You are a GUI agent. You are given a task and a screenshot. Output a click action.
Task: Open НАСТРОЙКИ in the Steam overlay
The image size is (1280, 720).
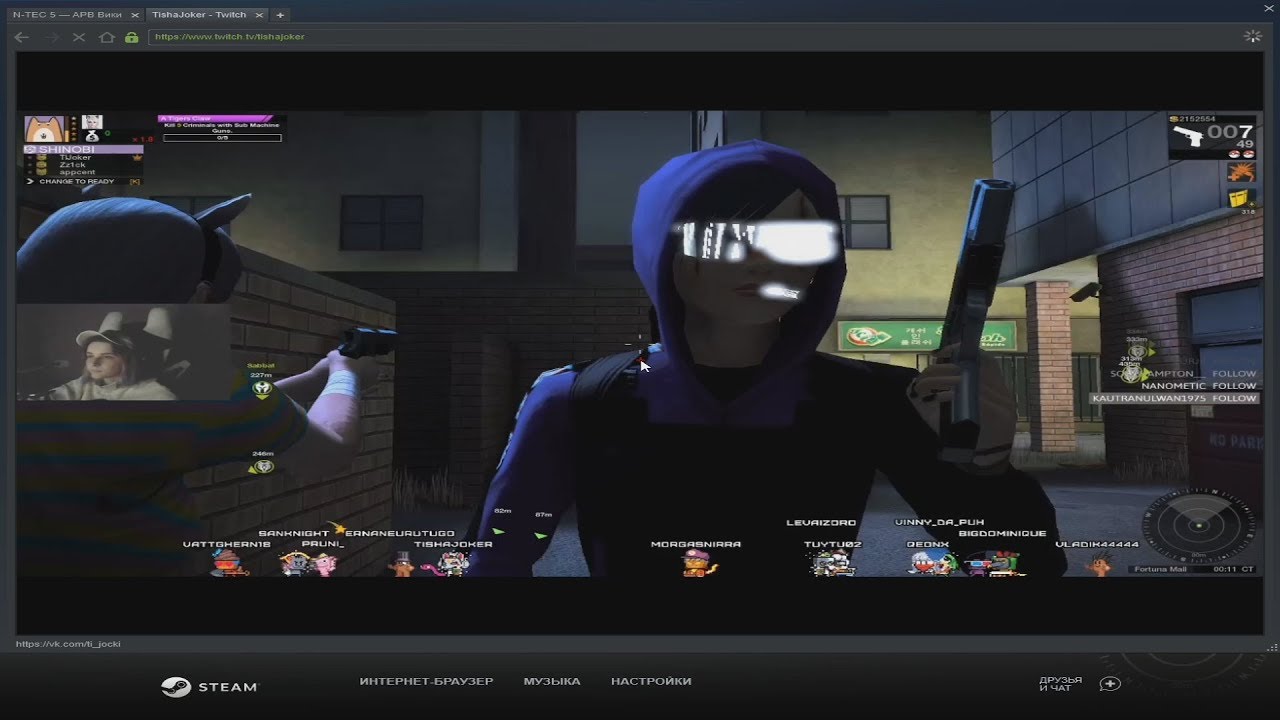[651, 681]
